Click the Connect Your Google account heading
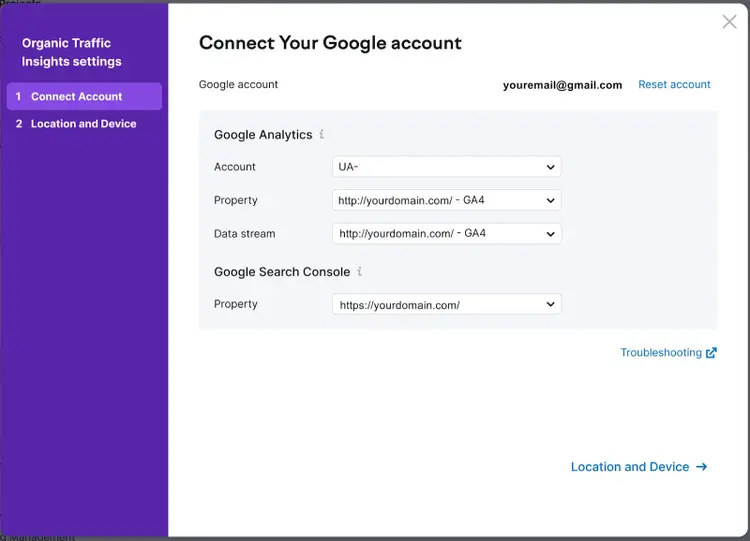 330,43
